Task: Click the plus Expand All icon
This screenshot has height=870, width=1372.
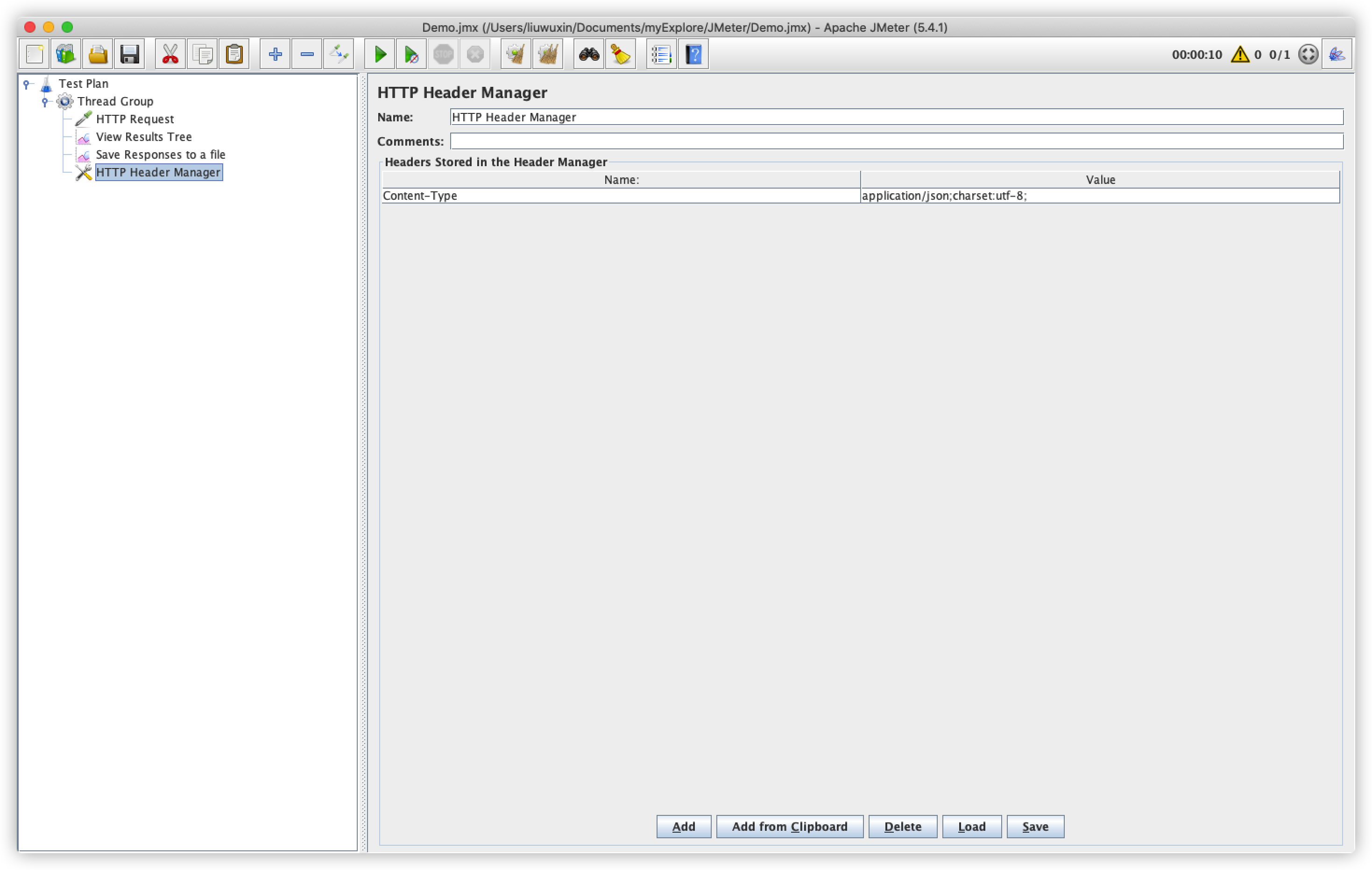Action: tap(275, 55)
